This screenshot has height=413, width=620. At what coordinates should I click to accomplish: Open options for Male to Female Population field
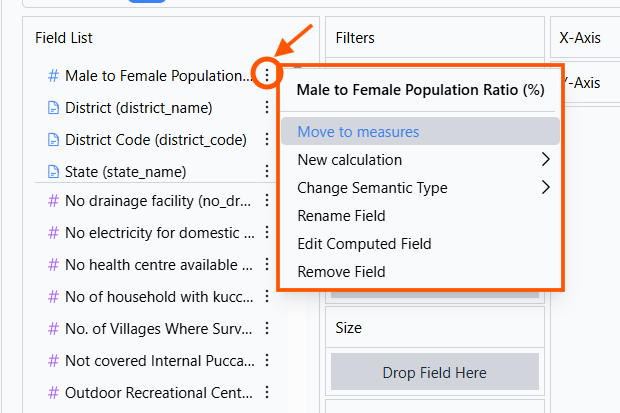(266, 75)
